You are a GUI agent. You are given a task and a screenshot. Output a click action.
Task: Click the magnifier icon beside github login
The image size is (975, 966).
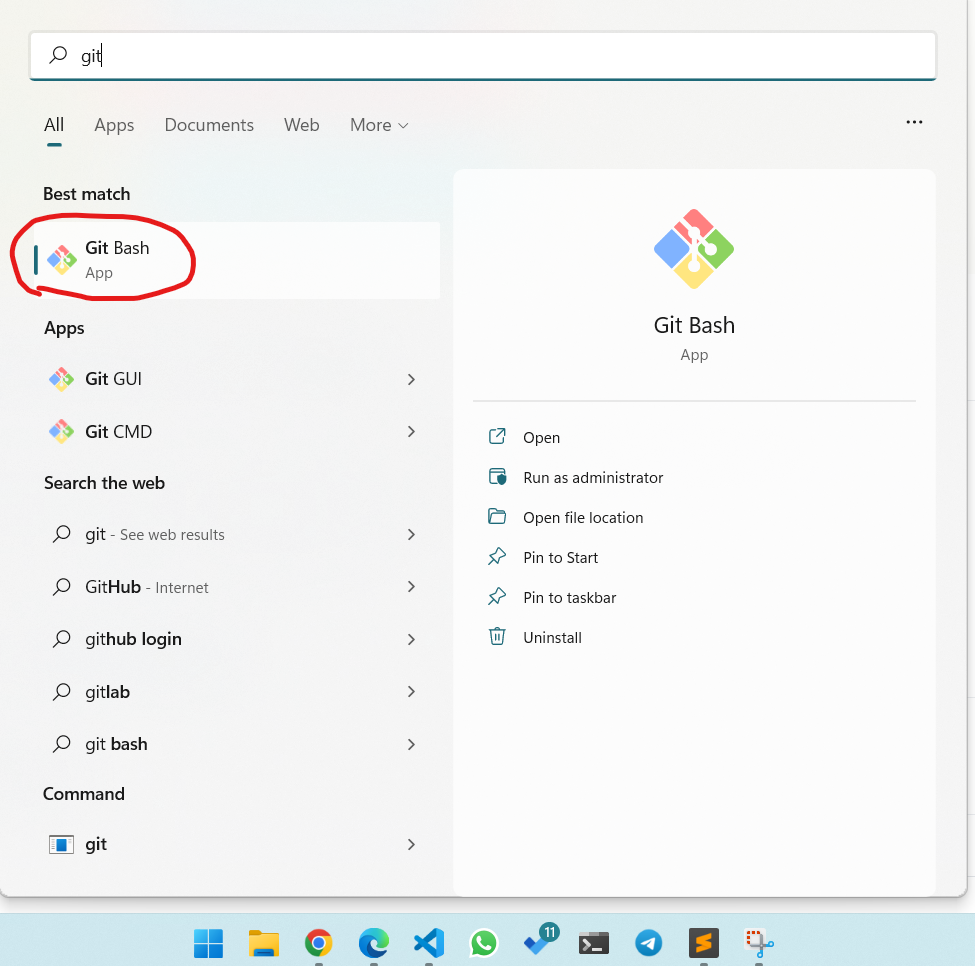(x=62, y=639)
